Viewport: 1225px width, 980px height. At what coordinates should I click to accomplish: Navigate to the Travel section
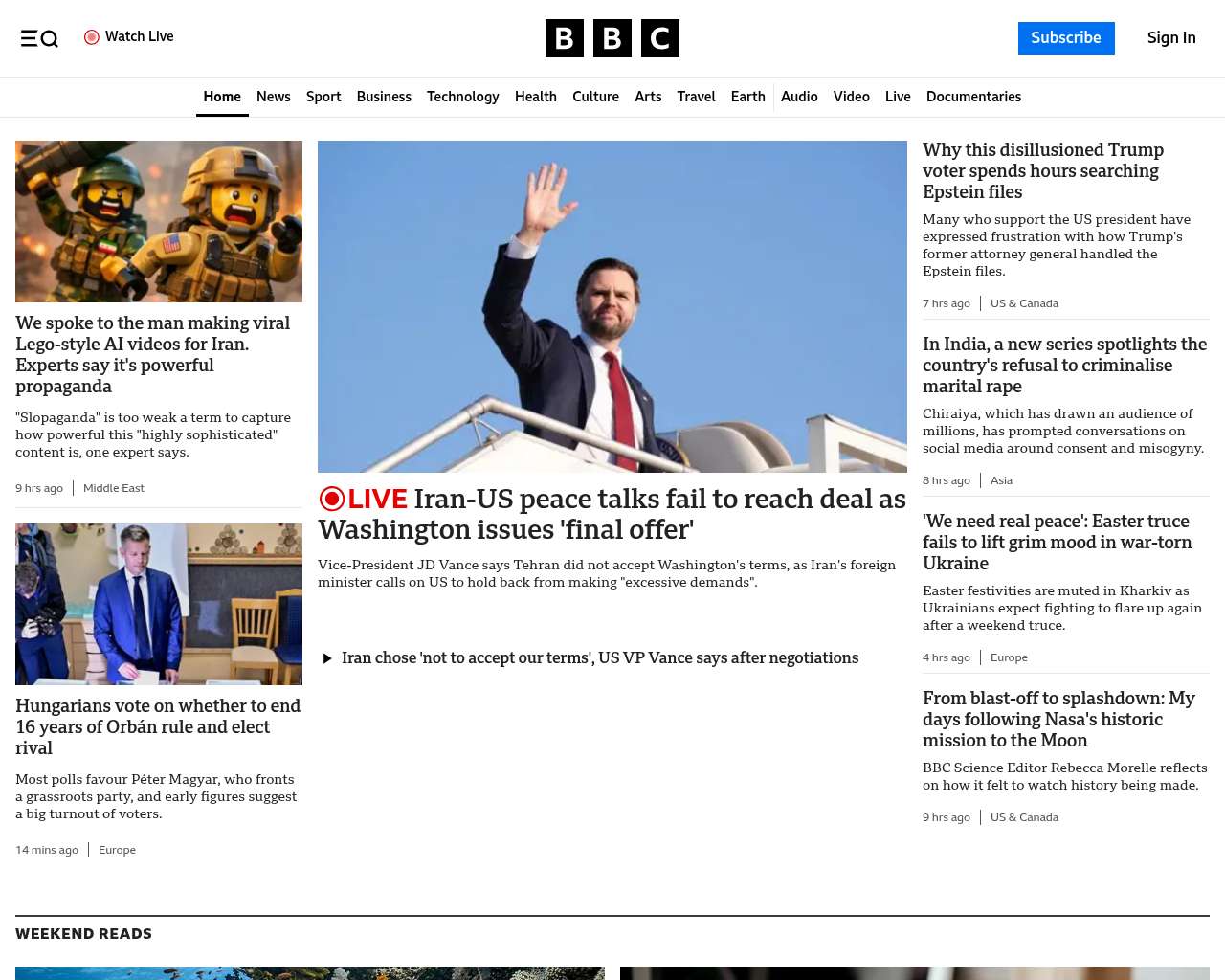click(x=696, y=97)
